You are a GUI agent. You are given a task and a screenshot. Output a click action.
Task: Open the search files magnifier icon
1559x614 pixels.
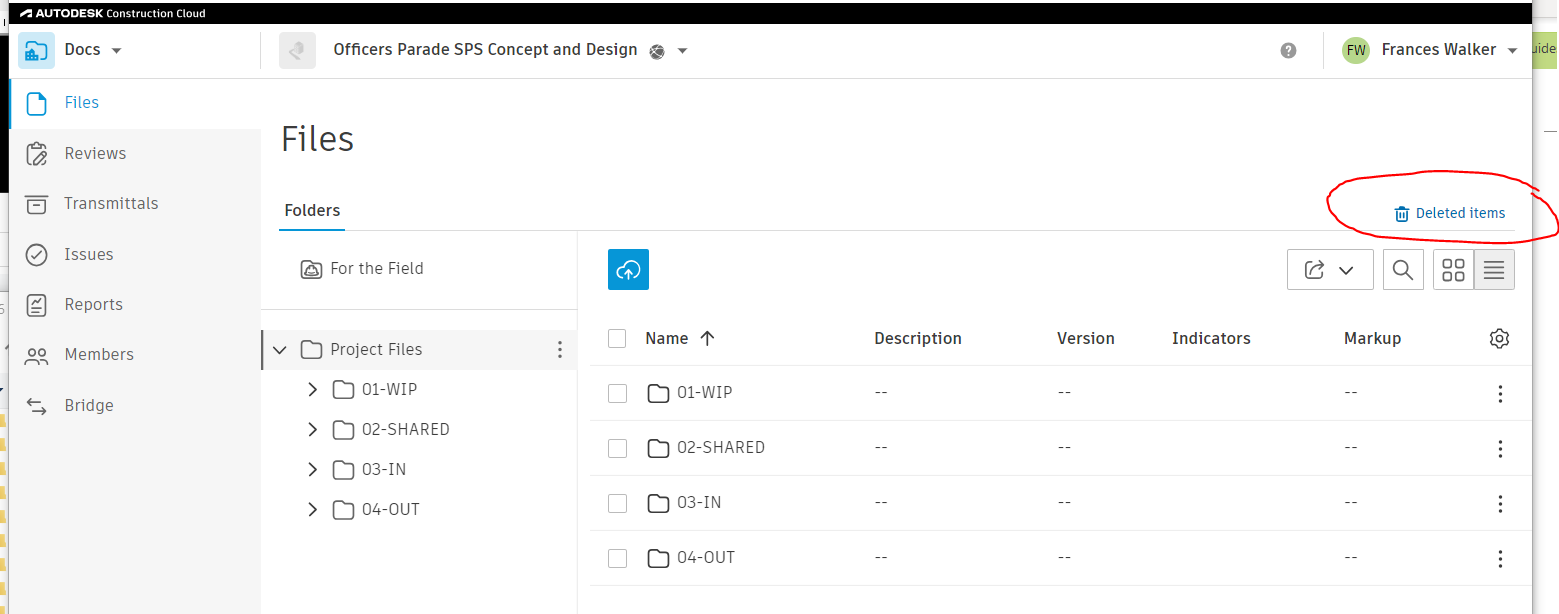pyautogui.click(x=1403, y=270)
